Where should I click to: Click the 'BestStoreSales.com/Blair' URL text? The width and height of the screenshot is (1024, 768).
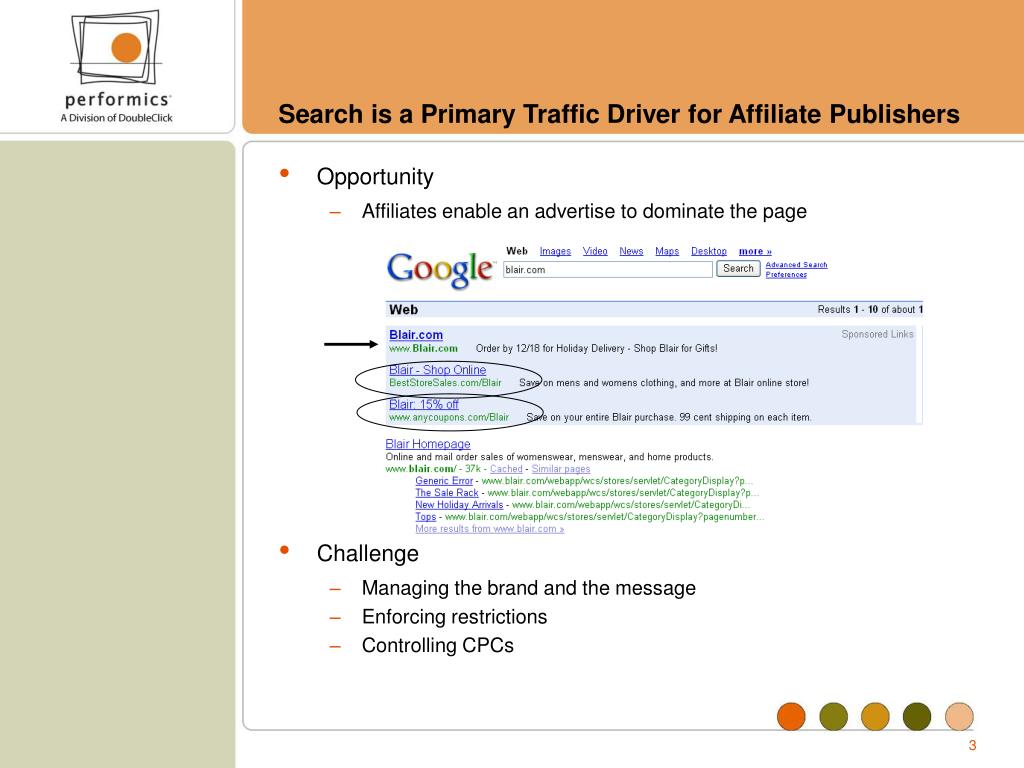click(x=445, y=383)
